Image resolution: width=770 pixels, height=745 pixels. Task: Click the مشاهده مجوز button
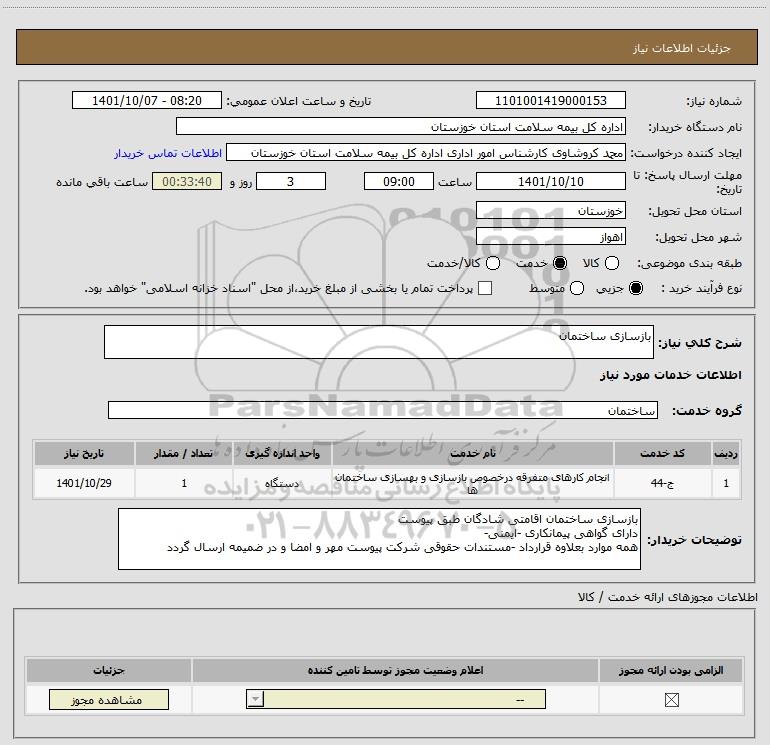tap(109, 699)
